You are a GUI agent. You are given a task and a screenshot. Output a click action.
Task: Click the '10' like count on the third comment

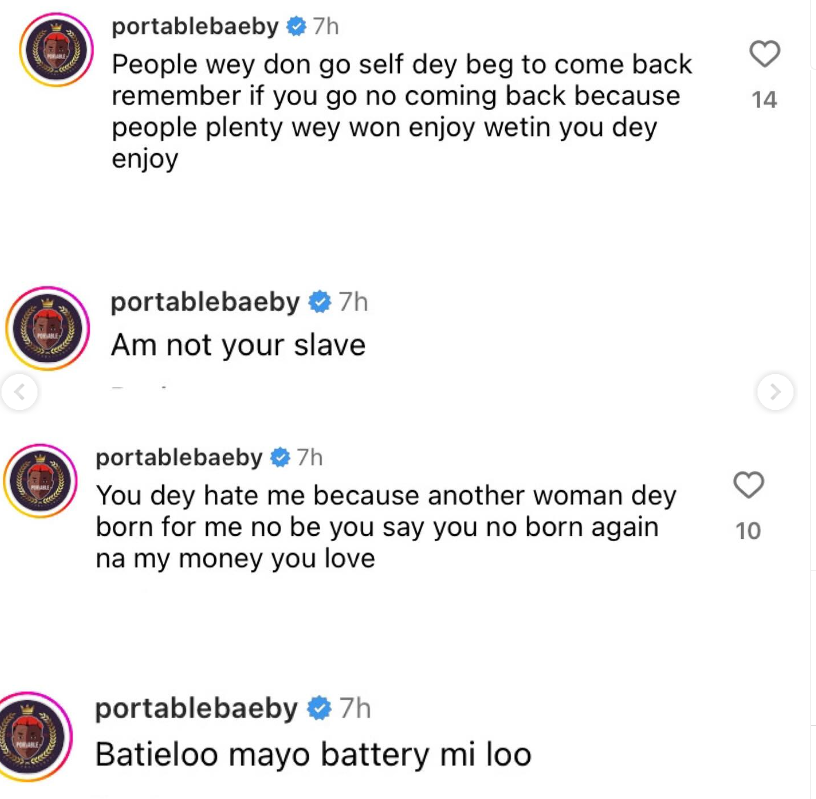point(747,532)
